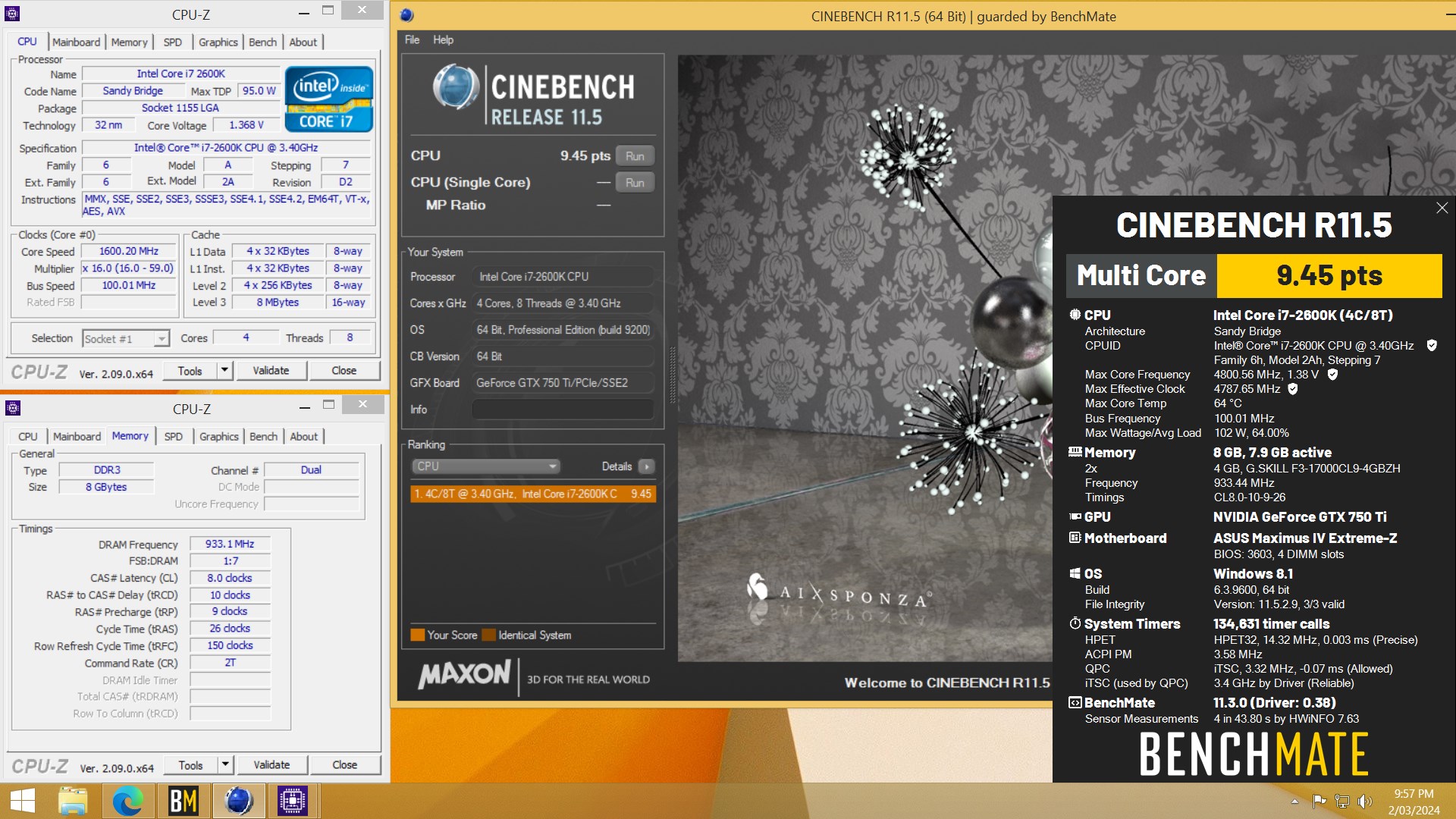Viewport: 1456px width, 819px height.
Task: Click the BenchMate version section icon
Action: (1075, 702)
